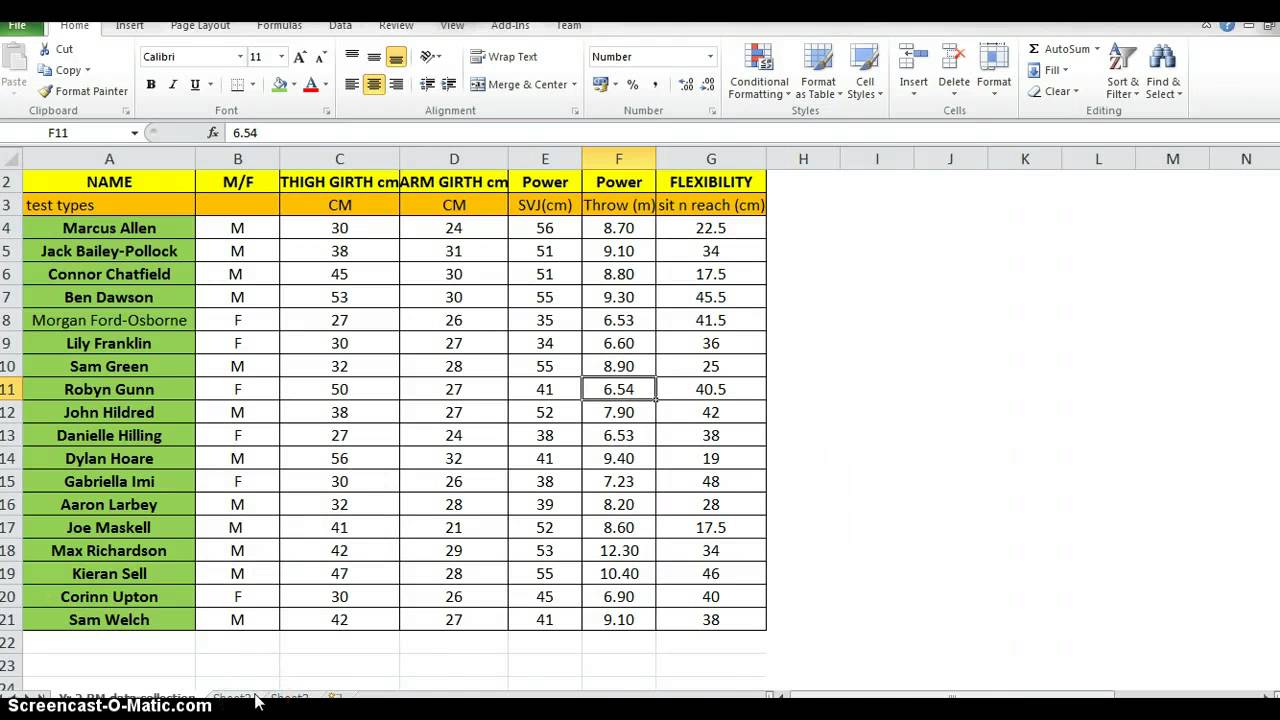Expand Merge & Center options arrow
This screenshot has width=1280, height=720.
pyautogui.click(x=575, y=85)
